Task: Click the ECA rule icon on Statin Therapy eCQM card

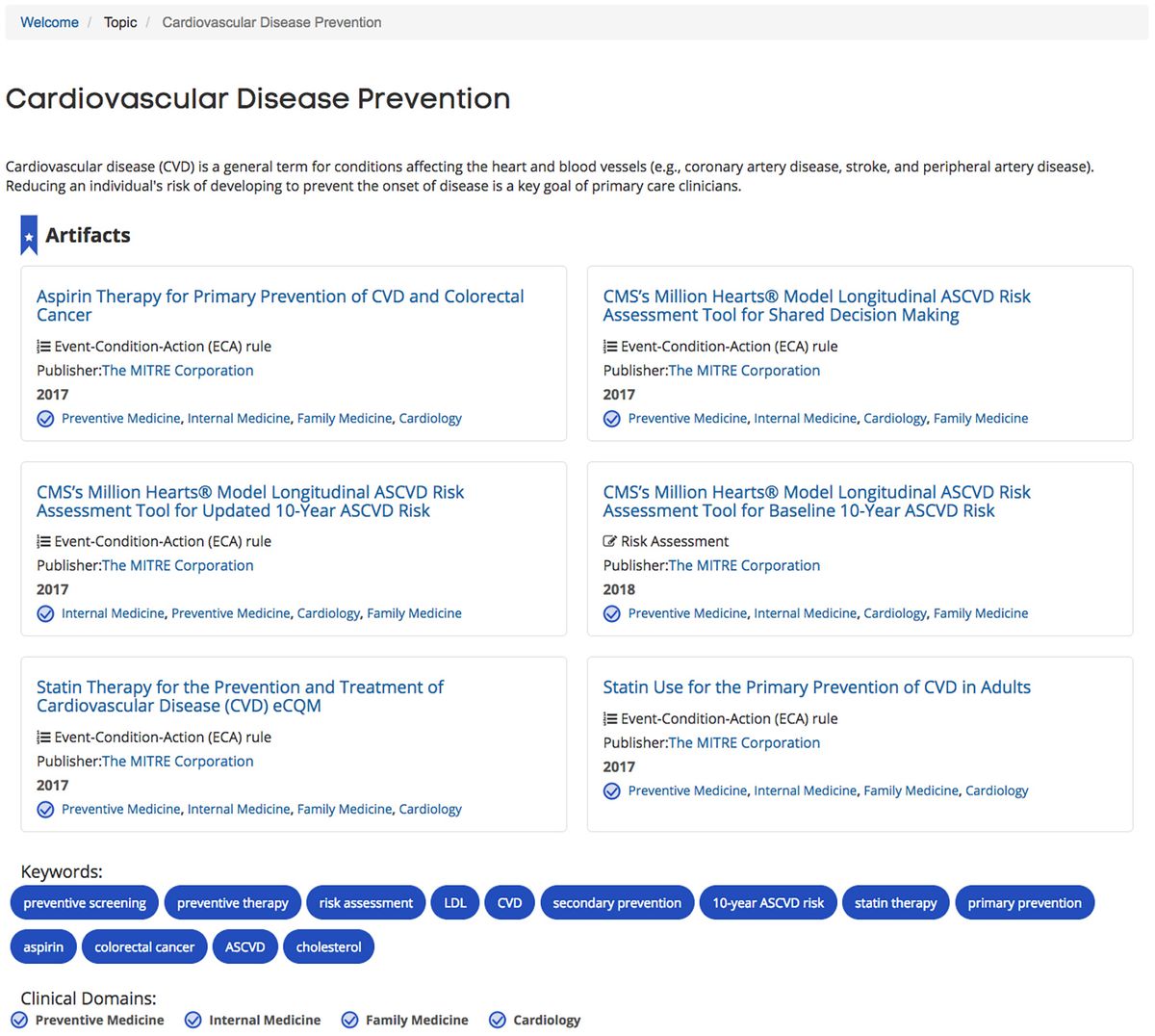Action: pos(42,737)
